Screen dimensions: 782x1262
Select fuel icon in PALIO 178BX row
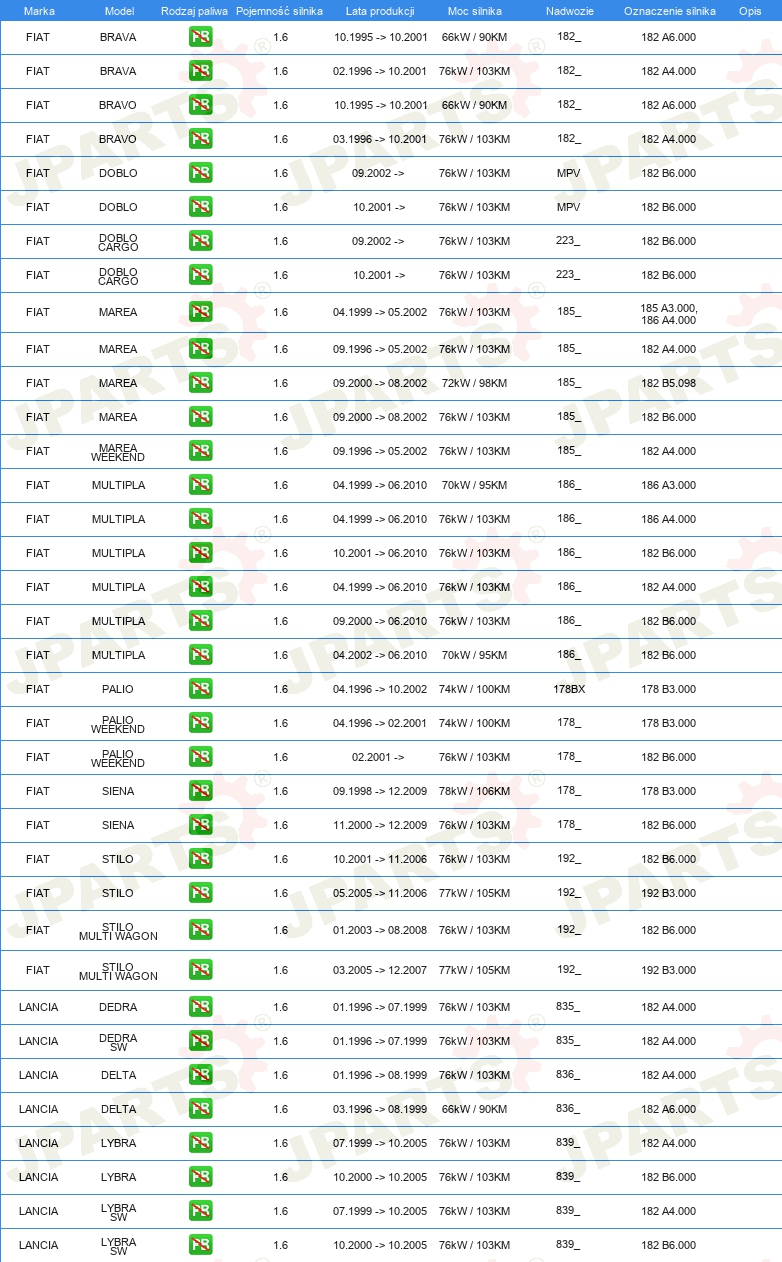click(x=200, y=689)
